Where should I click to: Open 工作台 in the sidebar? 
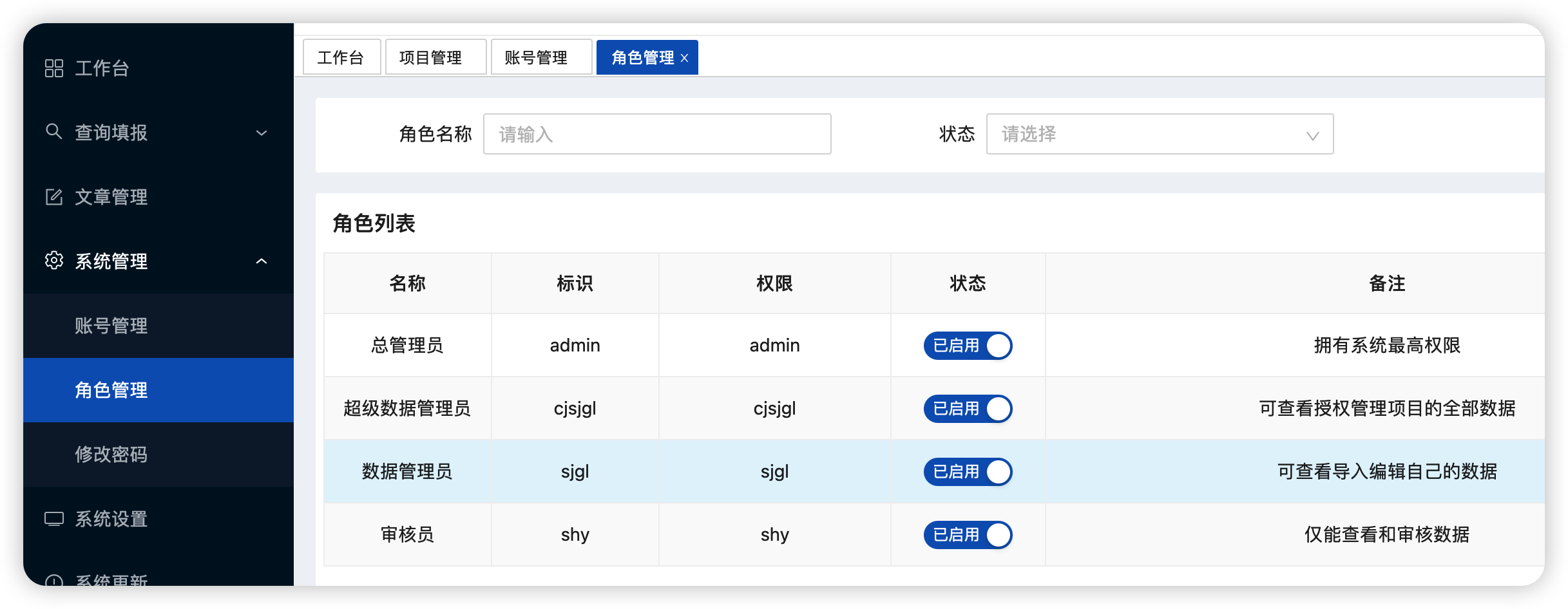[x=158, y=68]
